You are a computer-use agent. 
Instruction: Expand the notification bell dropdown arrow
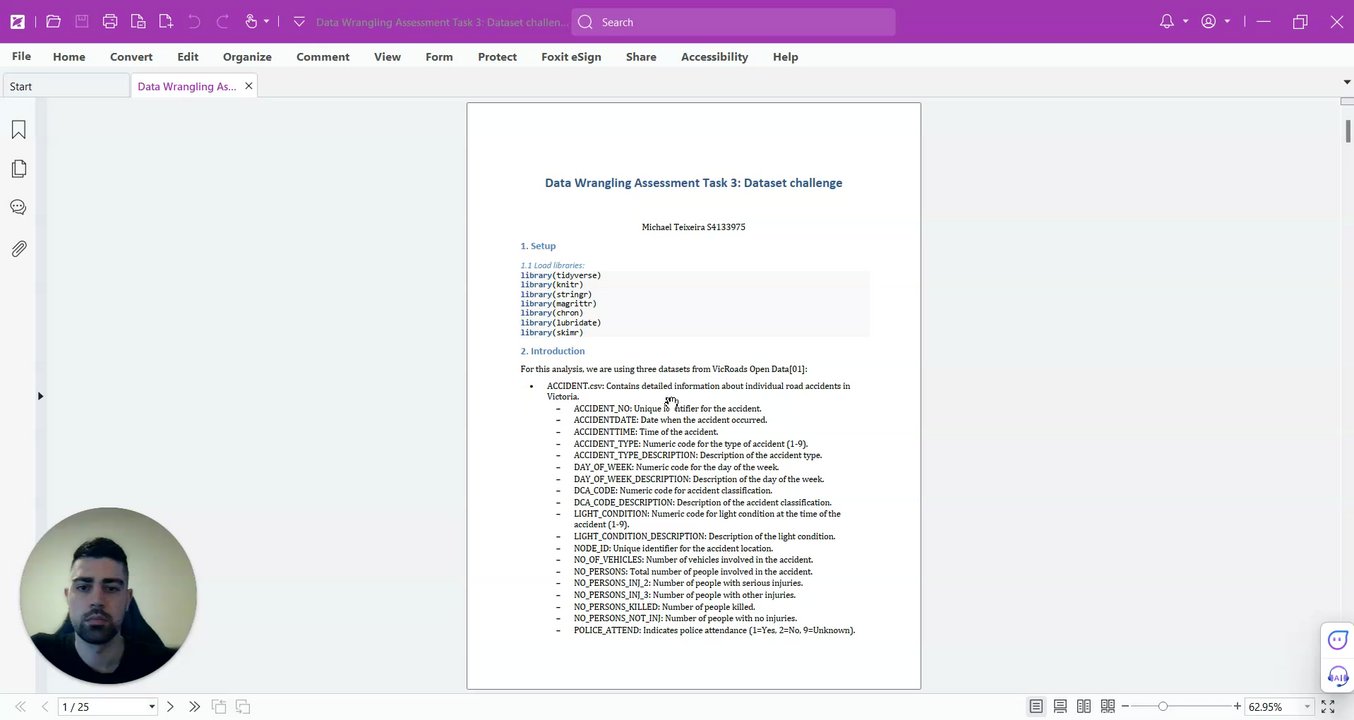pos(1185,21)
